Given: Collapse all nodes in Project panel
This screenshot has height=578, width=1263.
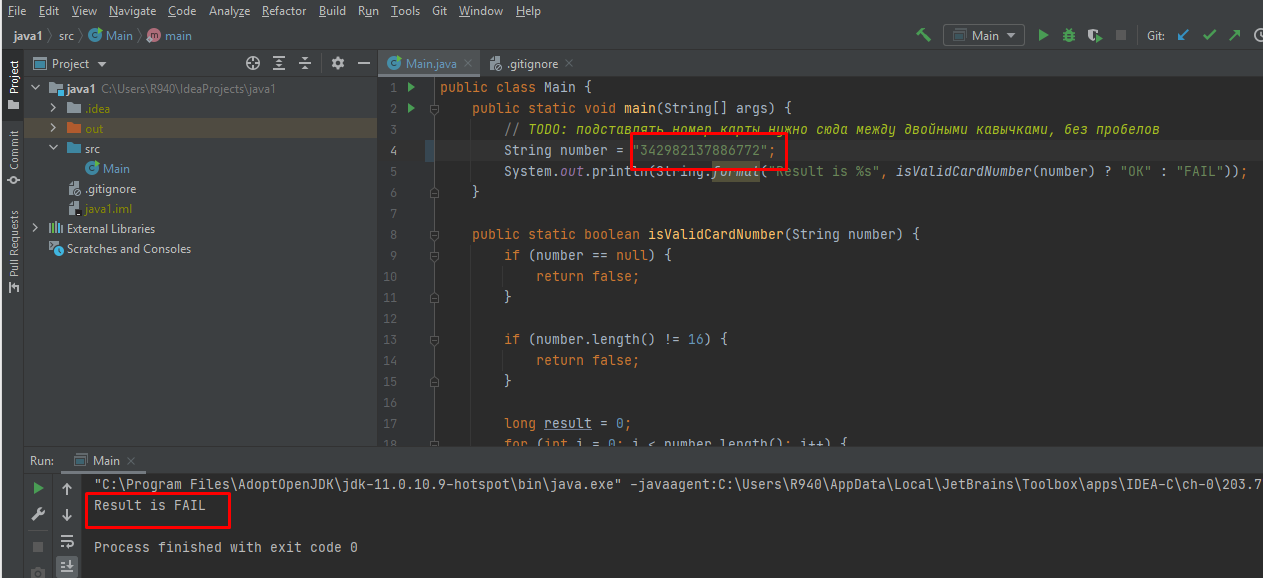Looking at the screenshot, I should pos(305,63).
